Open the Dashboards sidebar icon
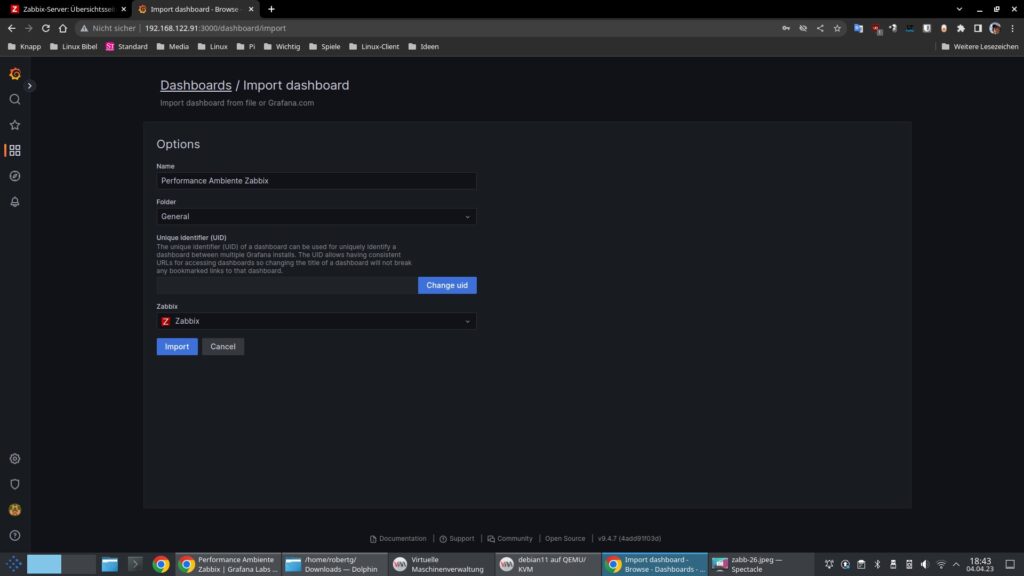This screenshot has width=1024, height=576. pos(14,150)
